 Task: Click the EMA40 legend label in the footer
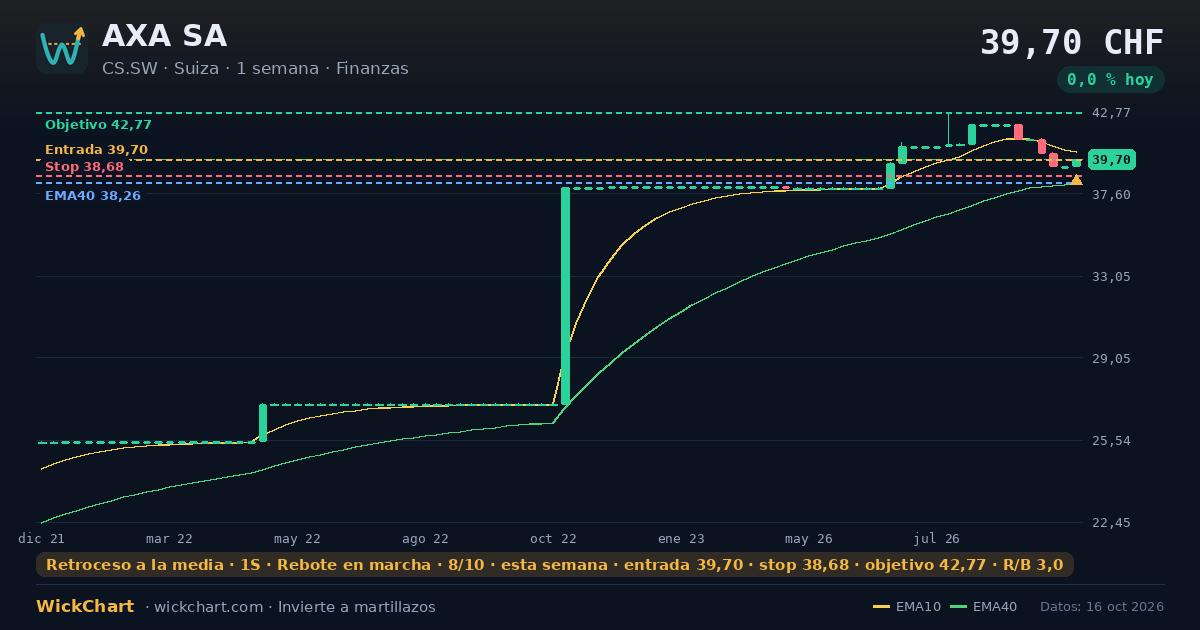coord(995,607)
